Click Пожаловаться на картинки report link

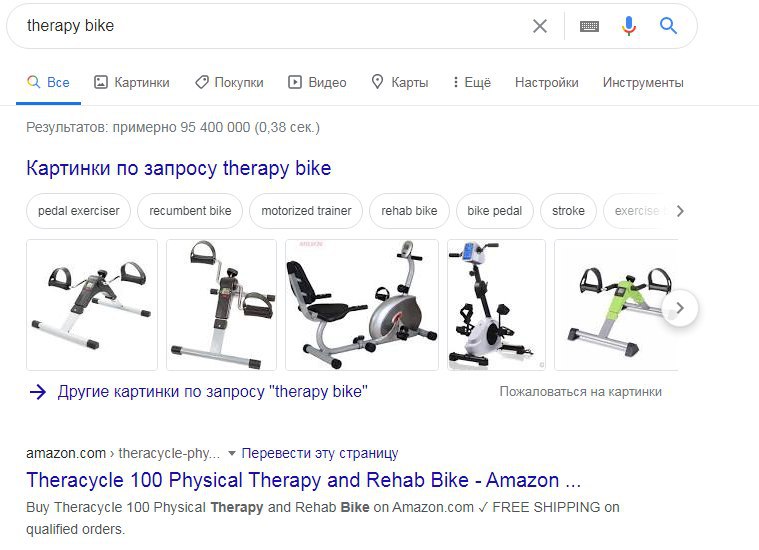coord(580,392)
